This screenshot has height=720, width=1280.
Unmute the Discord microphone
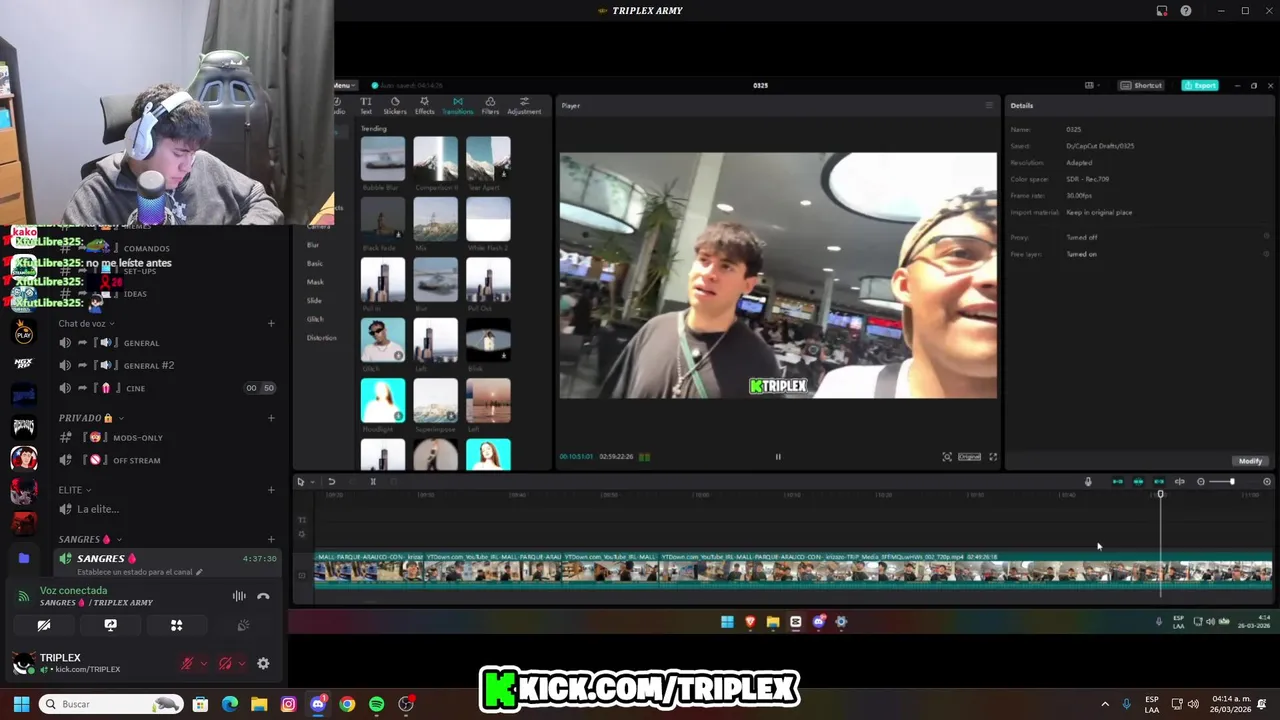click(187, 663)
